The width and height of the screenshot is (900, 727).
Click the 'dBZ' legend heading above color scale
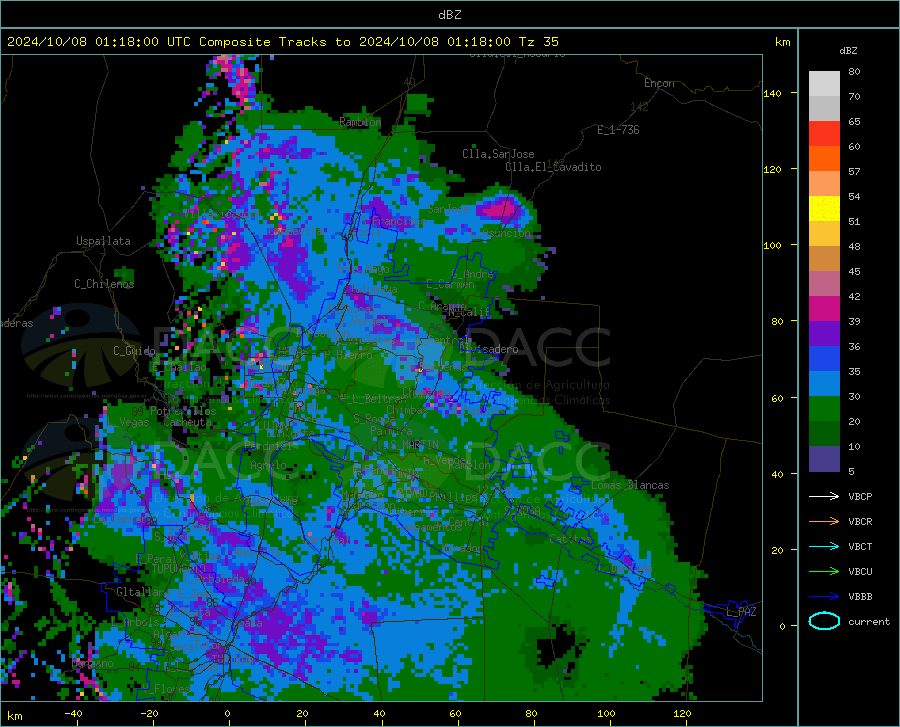(848, 50)
